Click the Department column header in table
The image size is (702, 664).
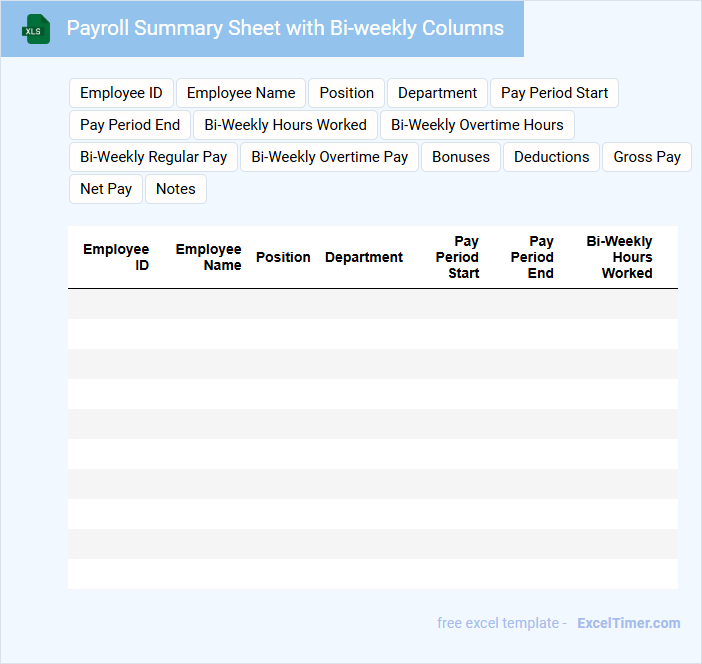(364, 257)
